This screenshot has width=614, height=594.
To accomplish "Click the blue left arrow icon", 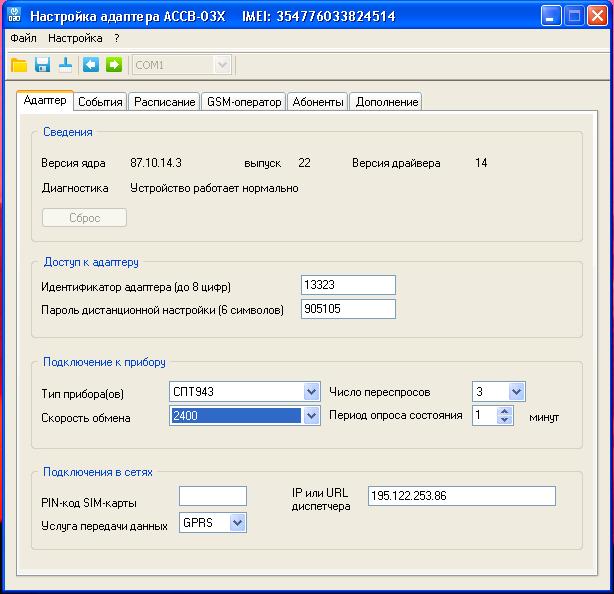I will pos(91,65).
